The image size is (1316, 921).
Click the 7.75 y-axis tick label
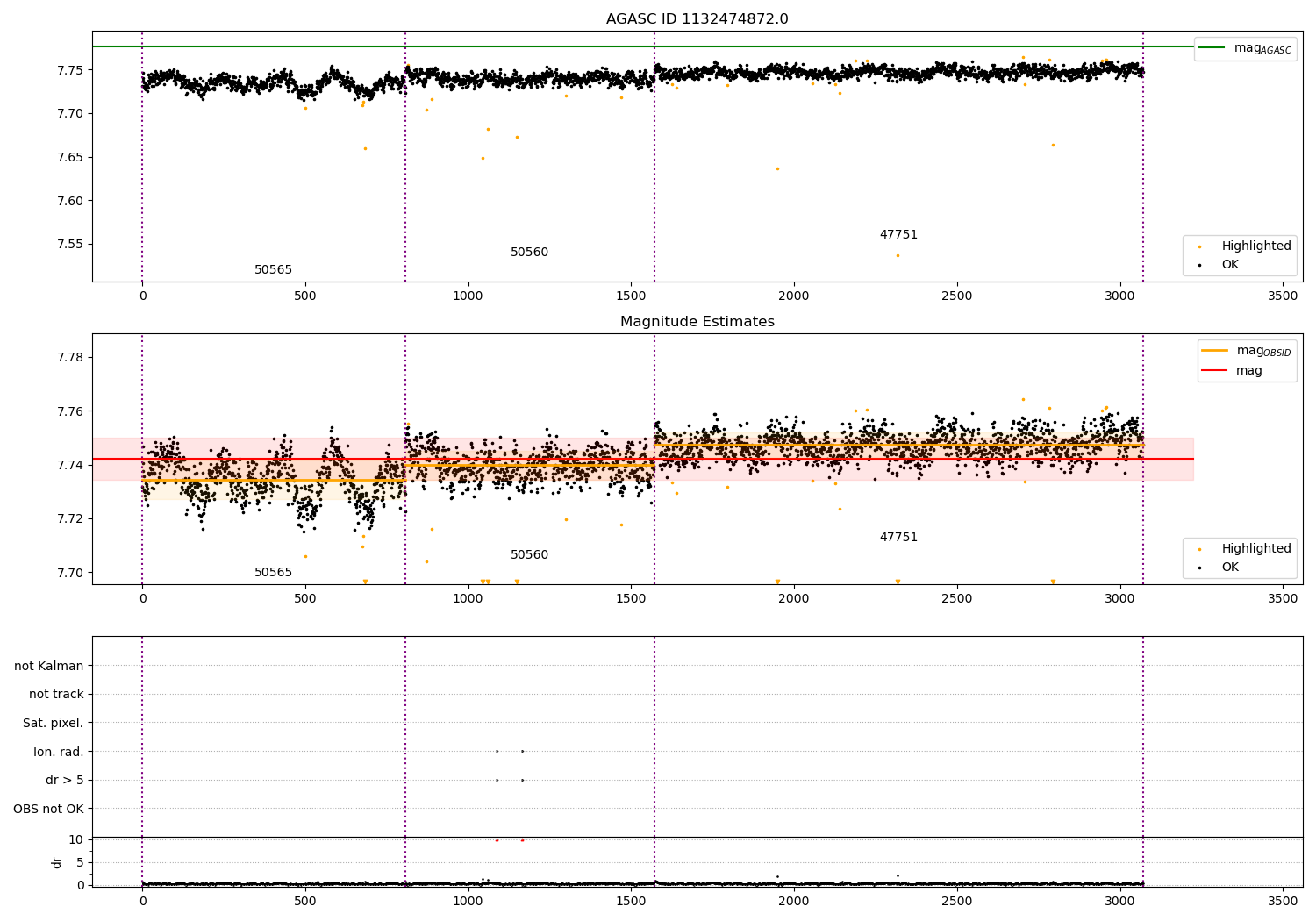70,70
